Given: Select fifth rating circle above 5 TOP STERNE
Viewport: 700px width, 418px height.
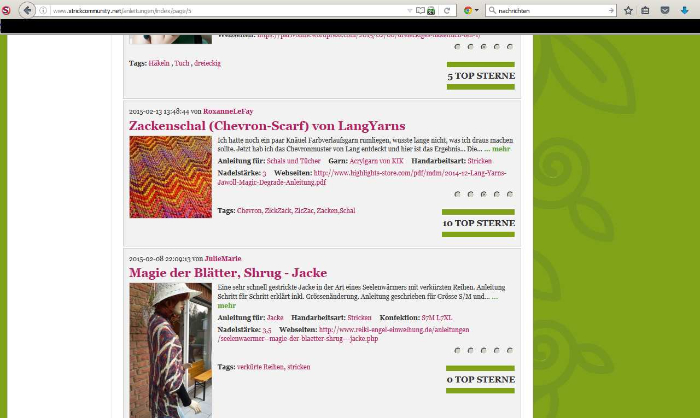Looking at the screenshot, I should click(510, 46).
